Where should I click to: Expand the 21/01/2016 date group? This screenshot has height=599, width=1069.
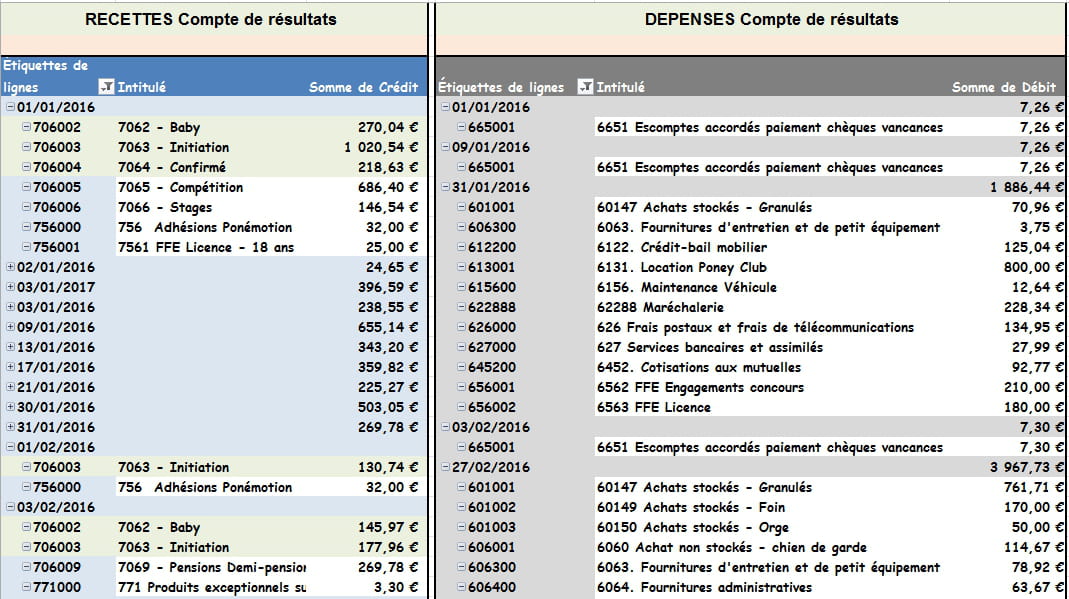click(x=10, y=387)
